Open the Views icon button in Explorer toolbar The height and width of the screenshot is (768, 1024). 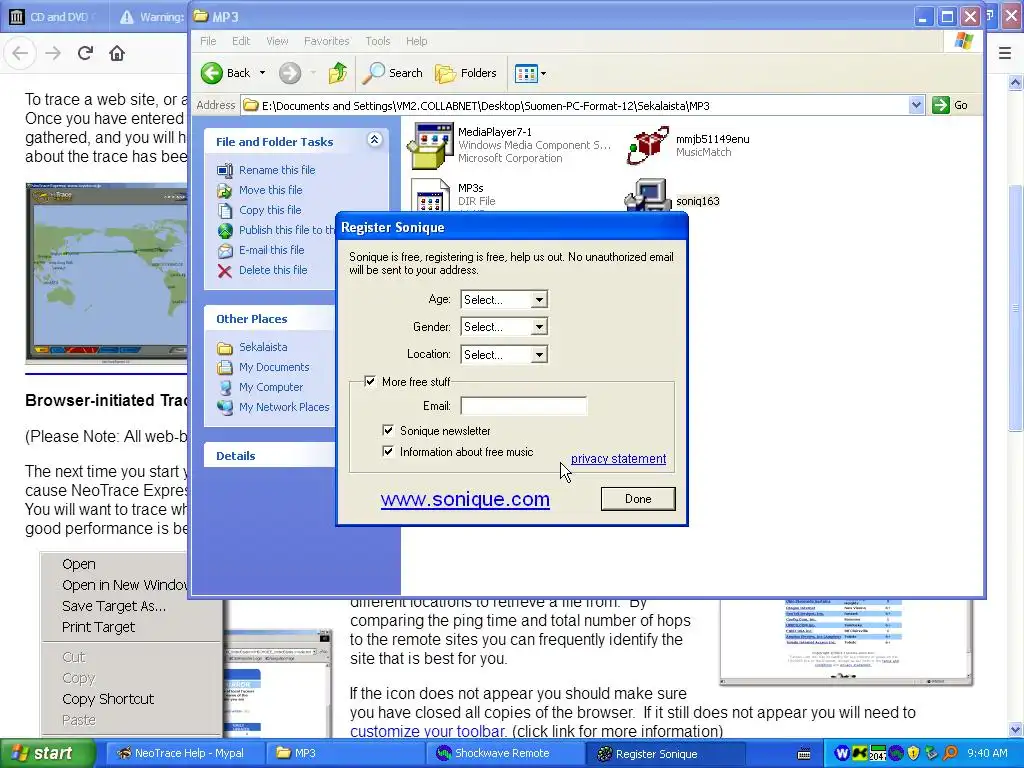(526, 73)
